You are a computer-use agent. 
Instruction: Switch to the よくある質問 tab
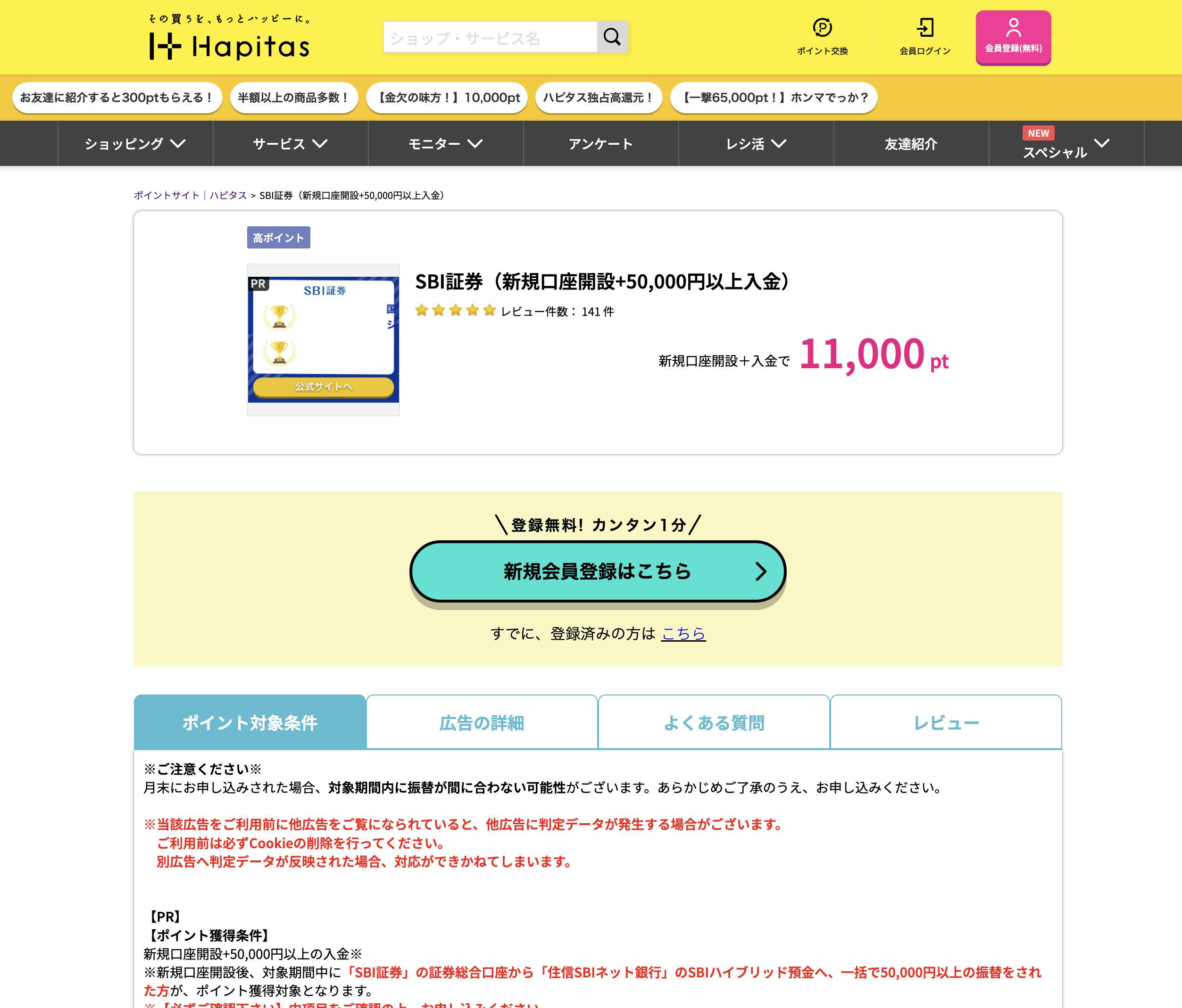pyautogui.click(x=714, y=722)
